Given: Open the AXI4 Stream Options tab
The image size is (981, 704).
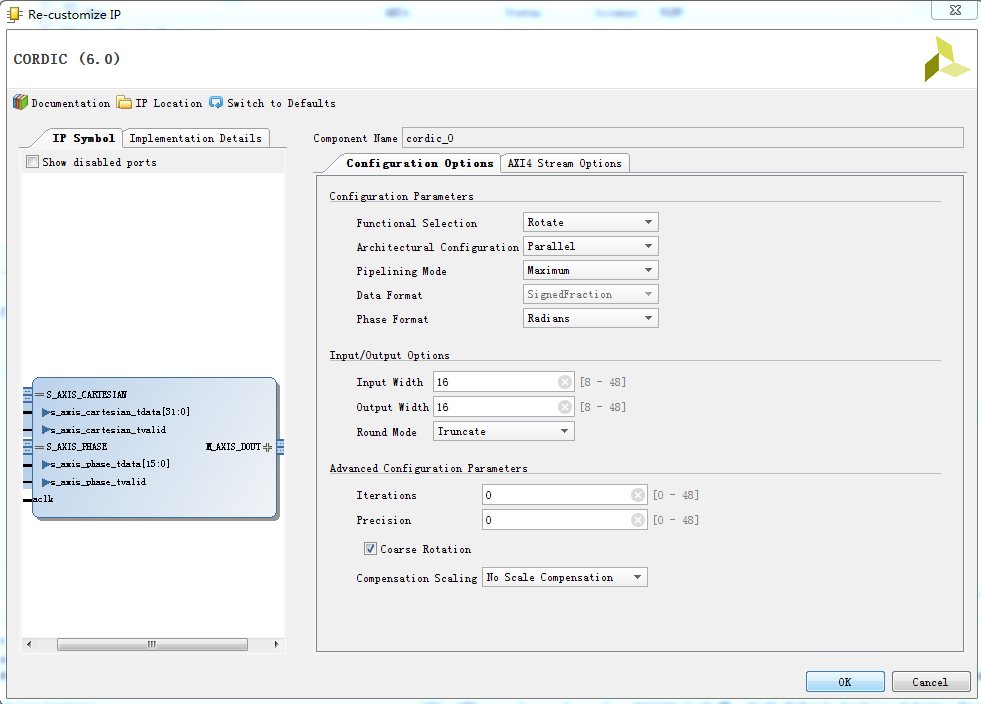Looking at the screenshot, I should coord(564,163).
